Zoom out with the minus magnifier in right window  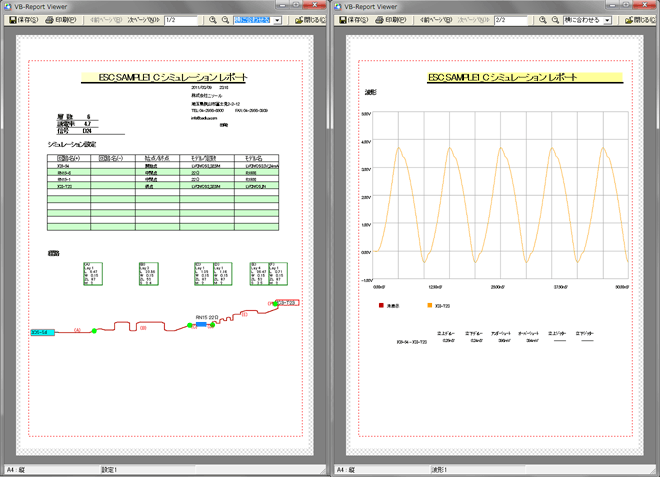pos(556,20)
